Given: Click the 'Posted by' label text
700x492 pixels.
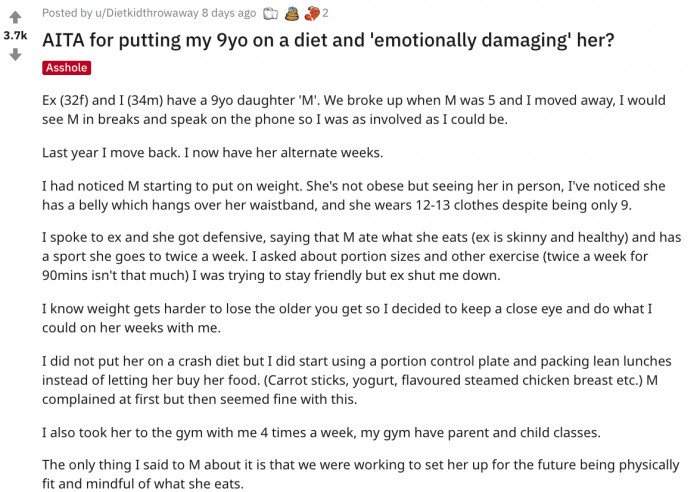Looking at the screenshot, I should click(67, 13).
